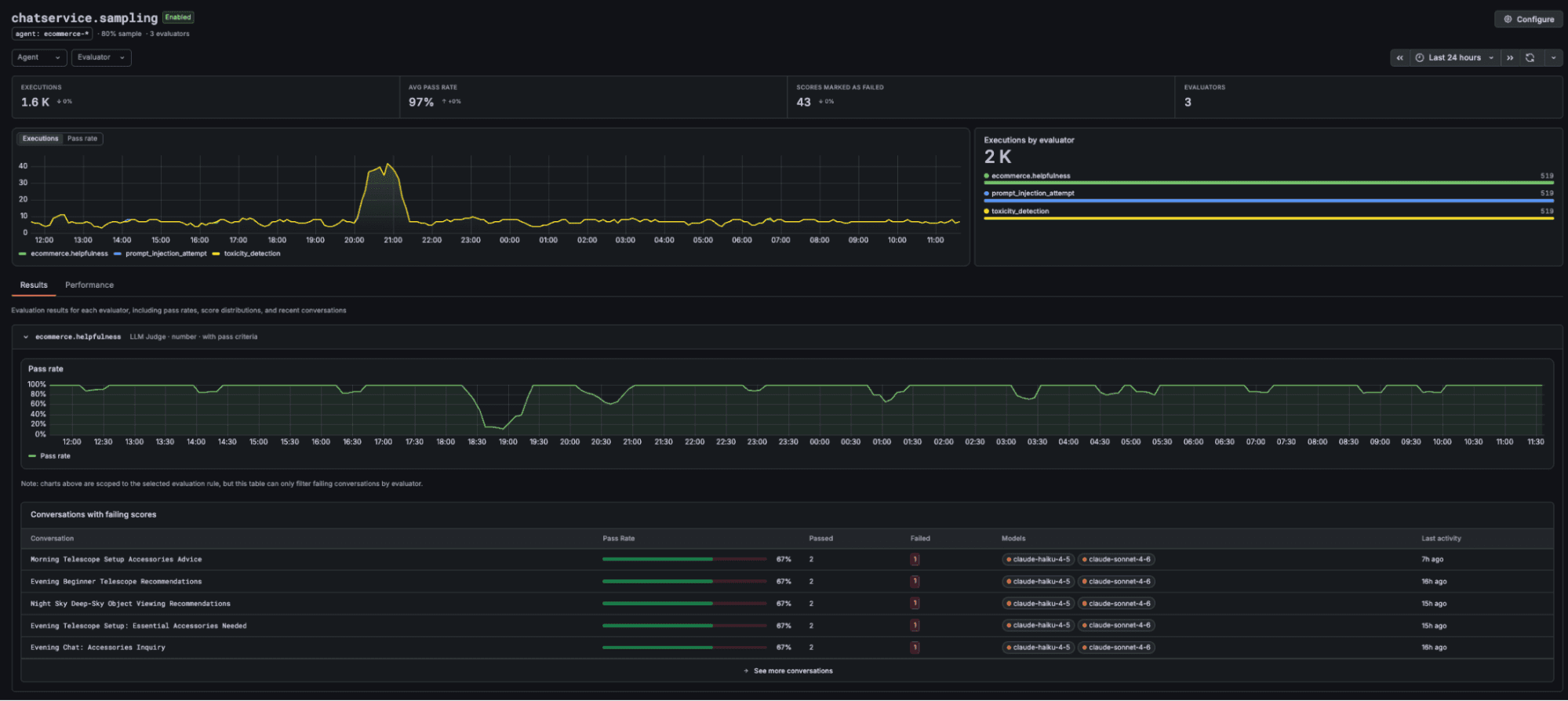Screen dimensions: 1568x701
Task: Switch chart to Executions view
Action: (x=40, y=139)
